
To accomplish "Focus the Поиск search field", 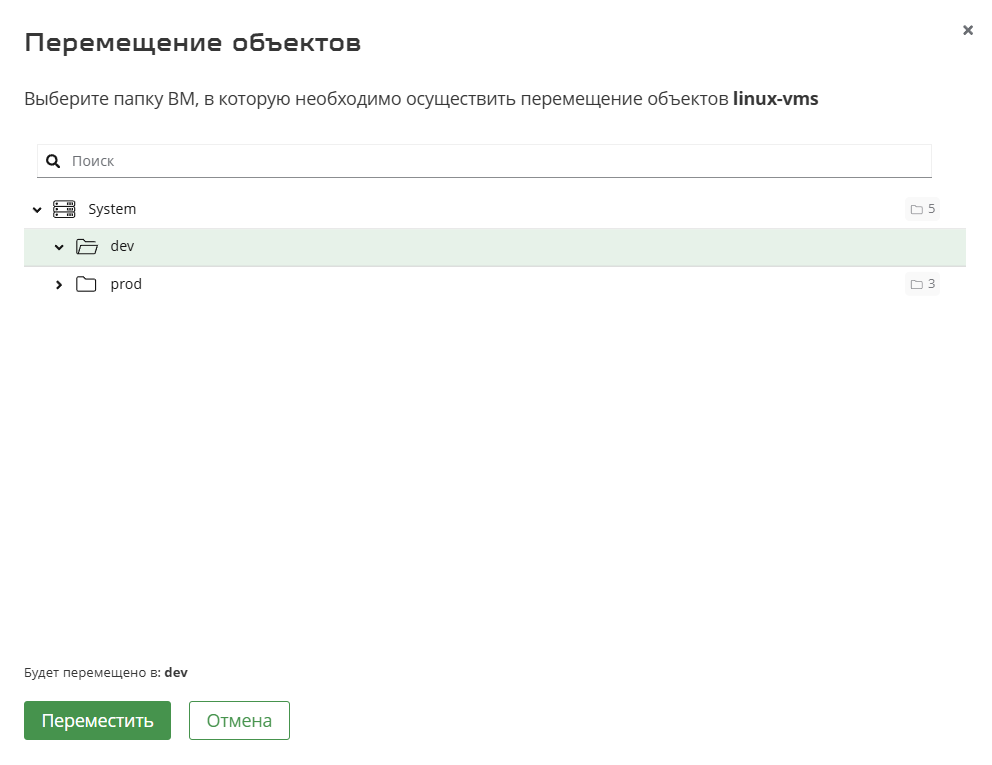I will coord(484,161).
